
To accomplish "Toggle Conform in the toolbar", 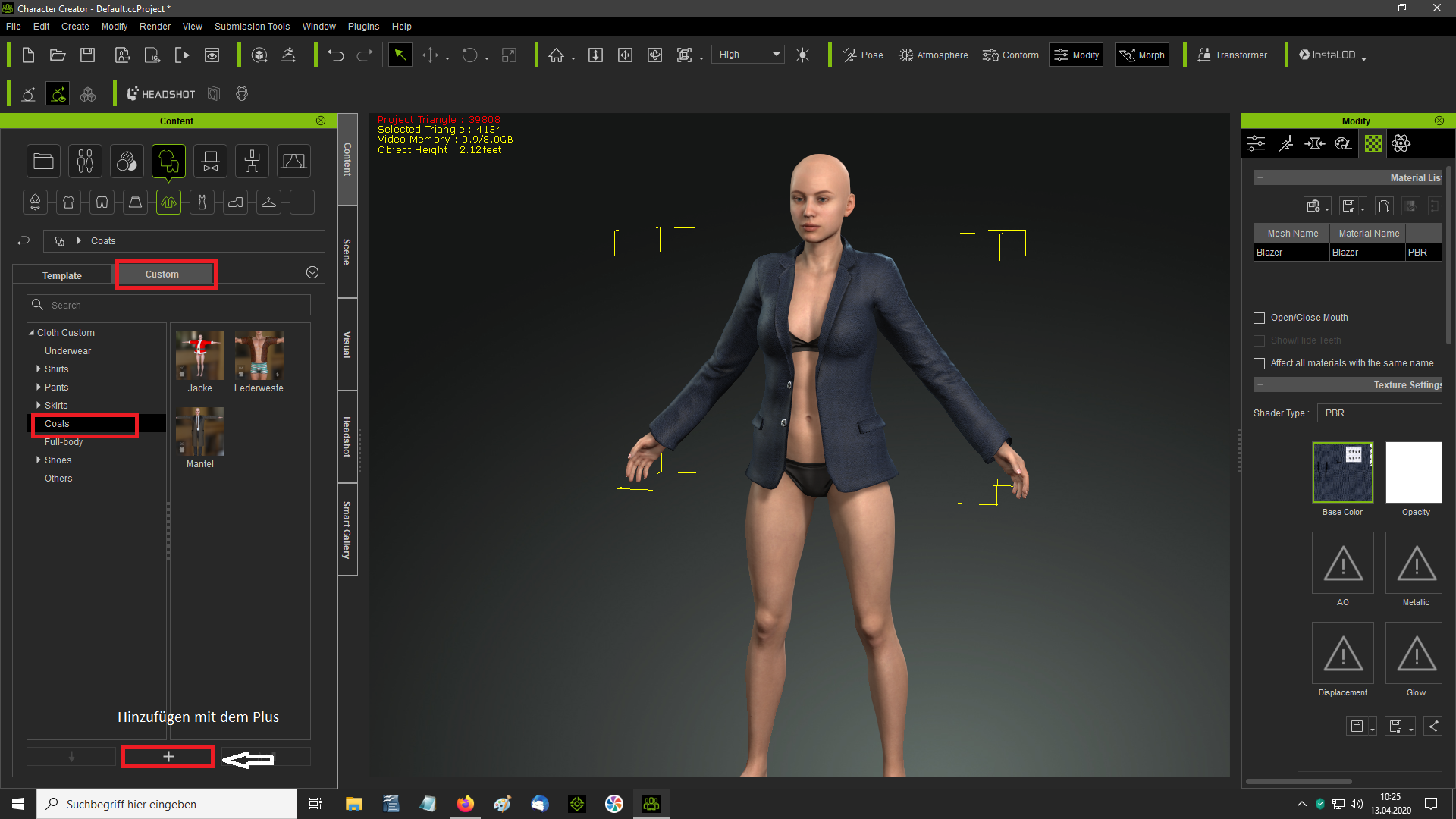I will (x=1010, y=55).
